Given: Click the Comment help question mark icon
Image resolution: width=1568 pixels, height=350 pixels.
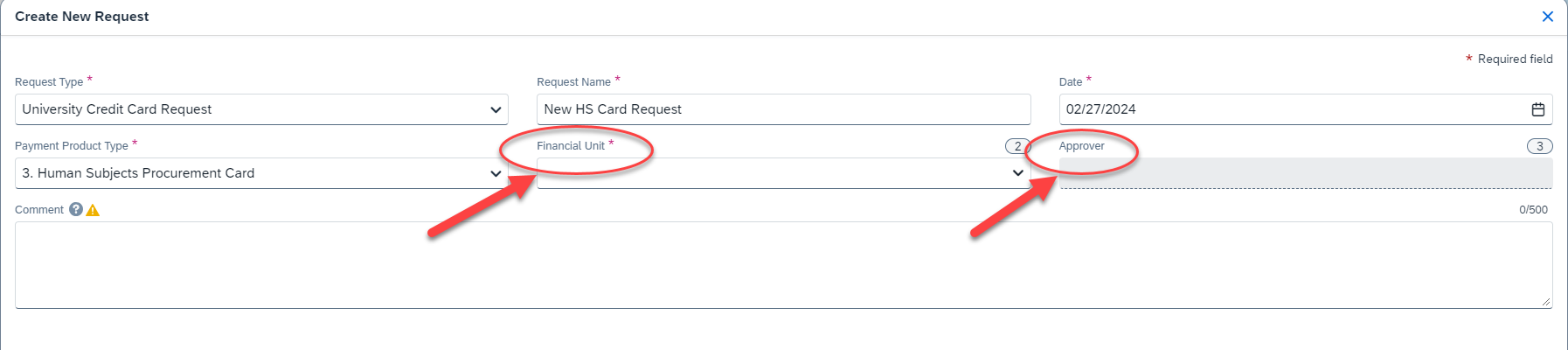Looking at the screenshot, I should coord(76,209).
